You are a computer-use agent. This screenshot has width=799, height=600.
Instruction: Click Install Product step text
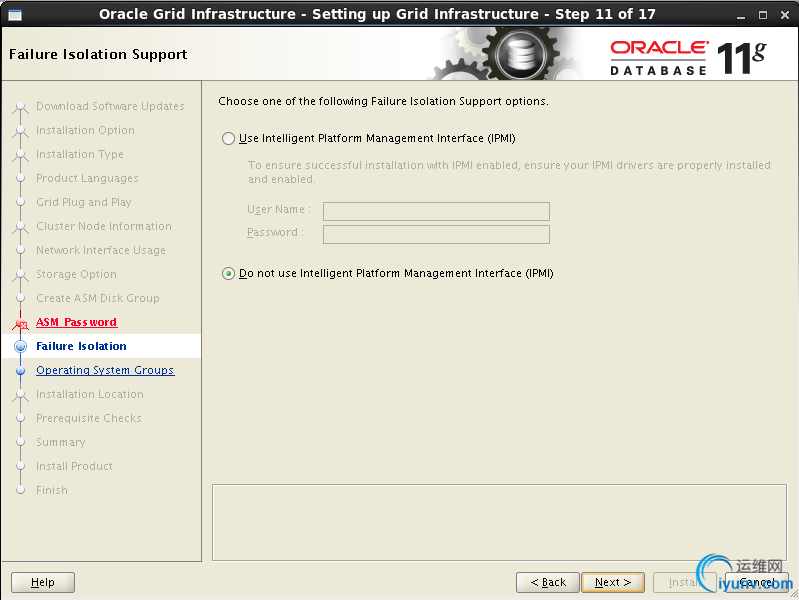tap(74, 466)
